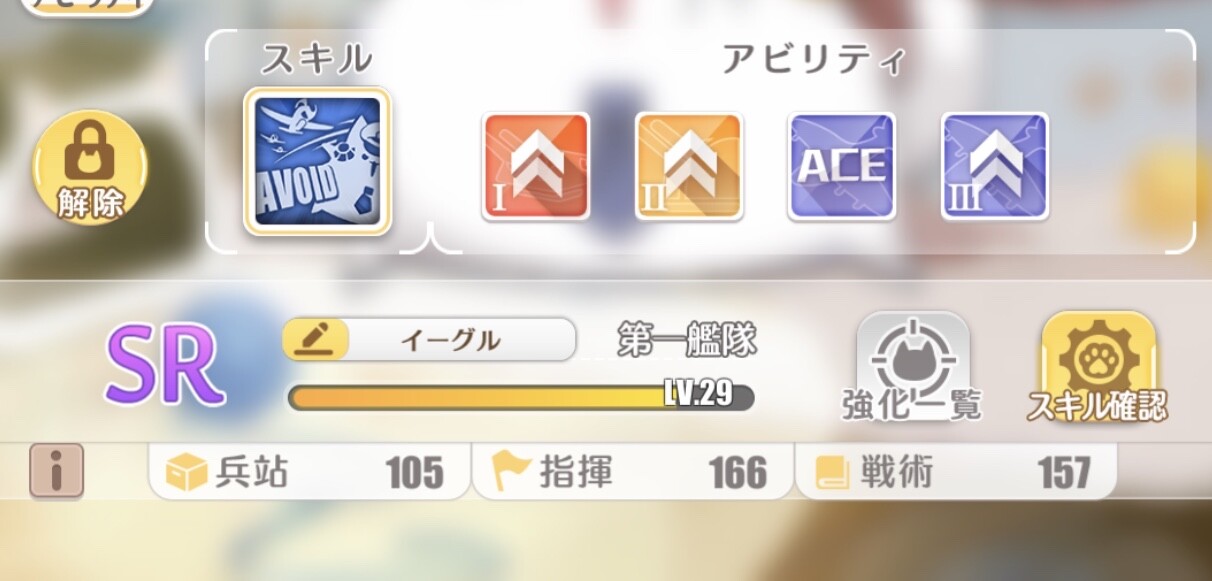Open the ACE ability icon

click(842, 166)
